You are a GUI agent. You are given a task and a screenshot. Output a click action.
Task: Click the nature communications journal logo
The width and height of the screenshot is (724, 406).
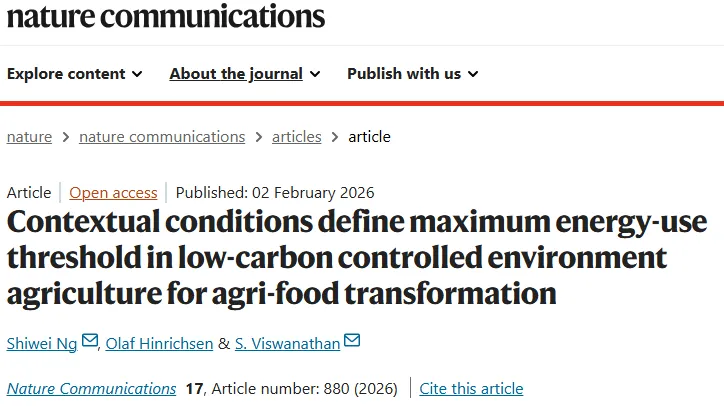[166, 16]
